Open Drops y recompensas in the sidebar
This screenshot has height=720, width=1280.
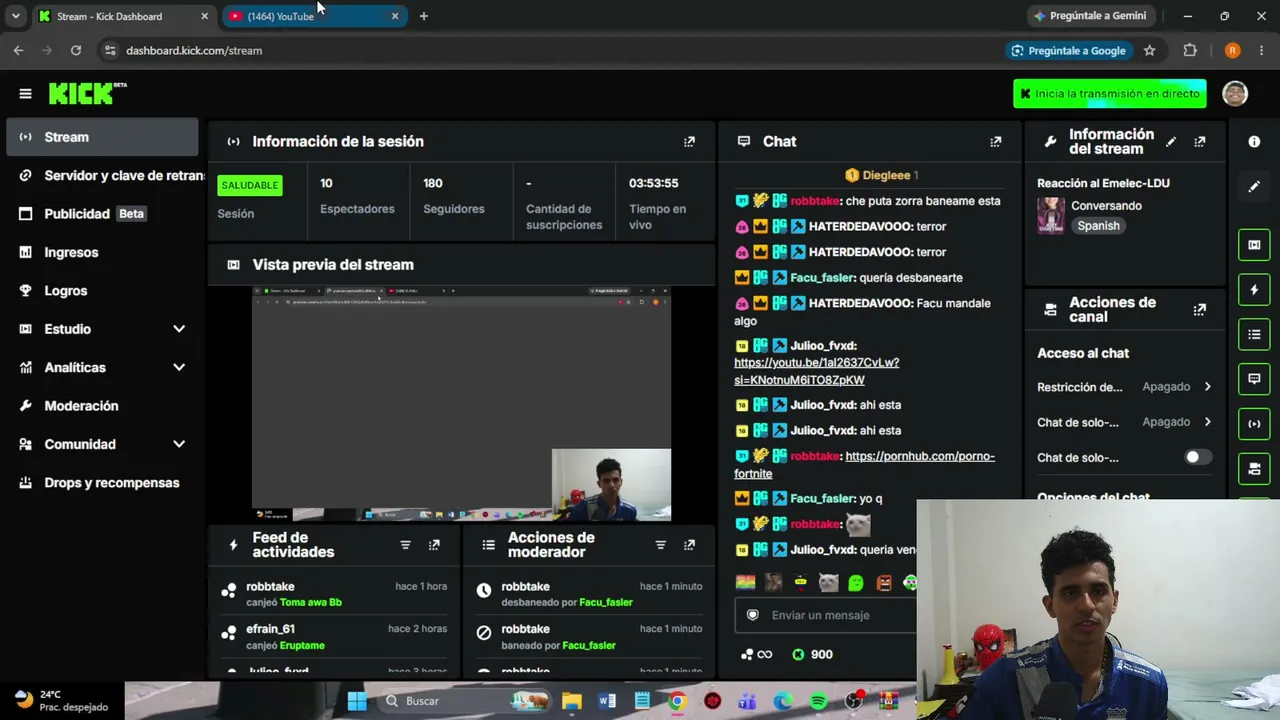click(x=102, y=483)
